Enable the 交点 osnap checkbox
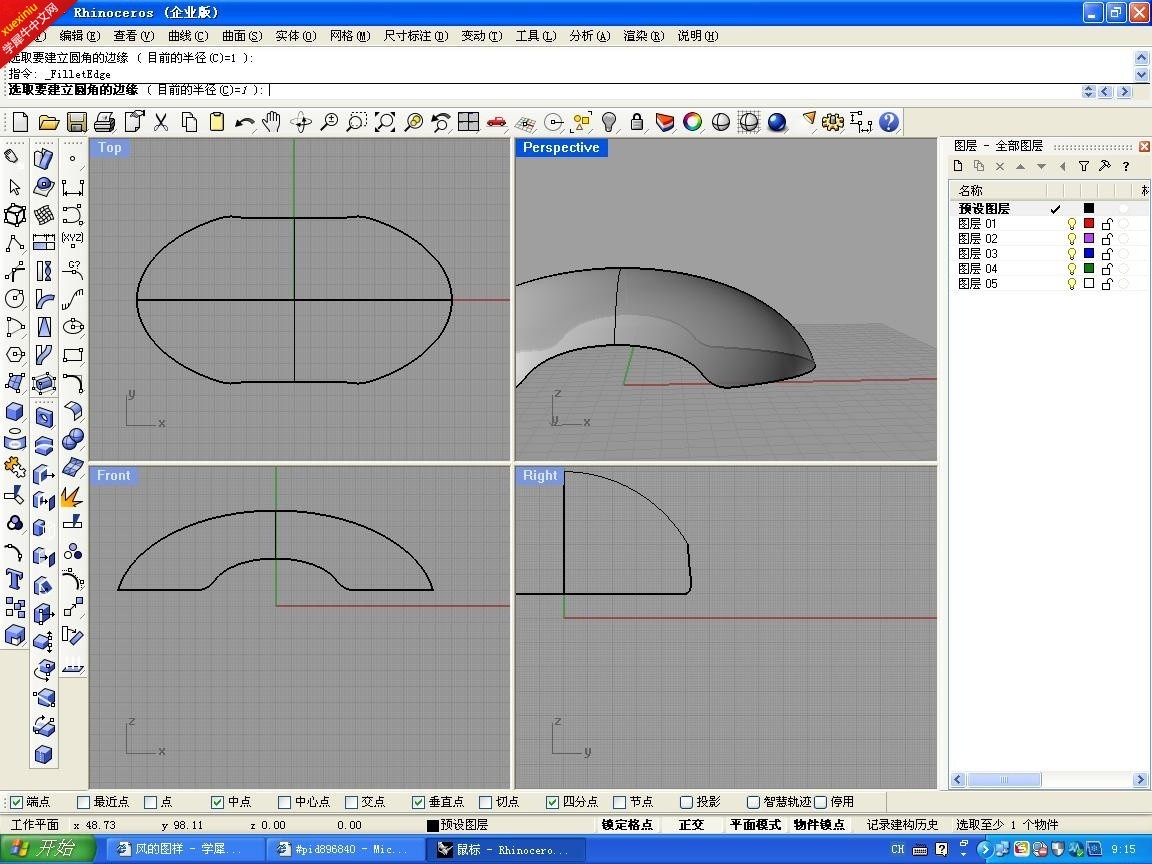 (x=351, y=802)
